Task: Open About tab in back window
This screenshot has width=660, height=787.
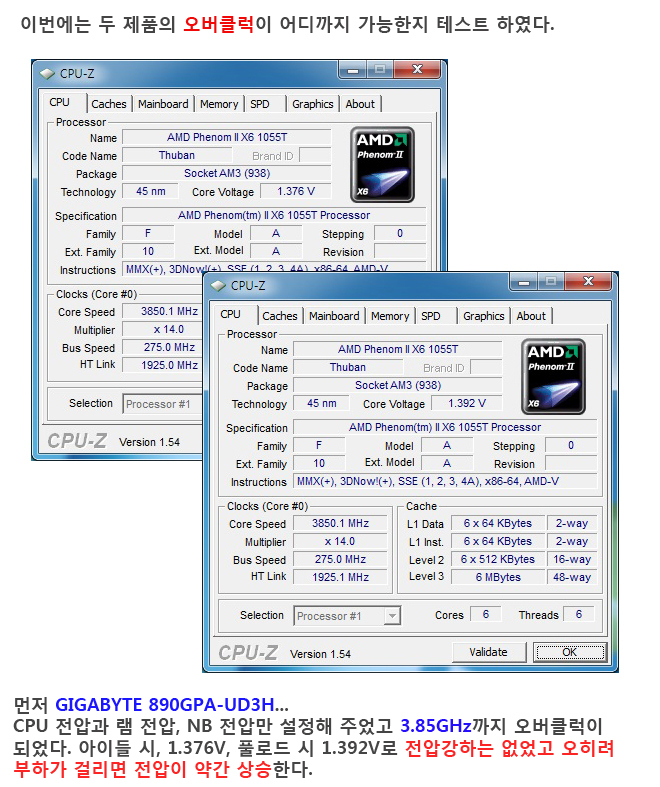Action: pyautogui.click(x=360, y=104)
